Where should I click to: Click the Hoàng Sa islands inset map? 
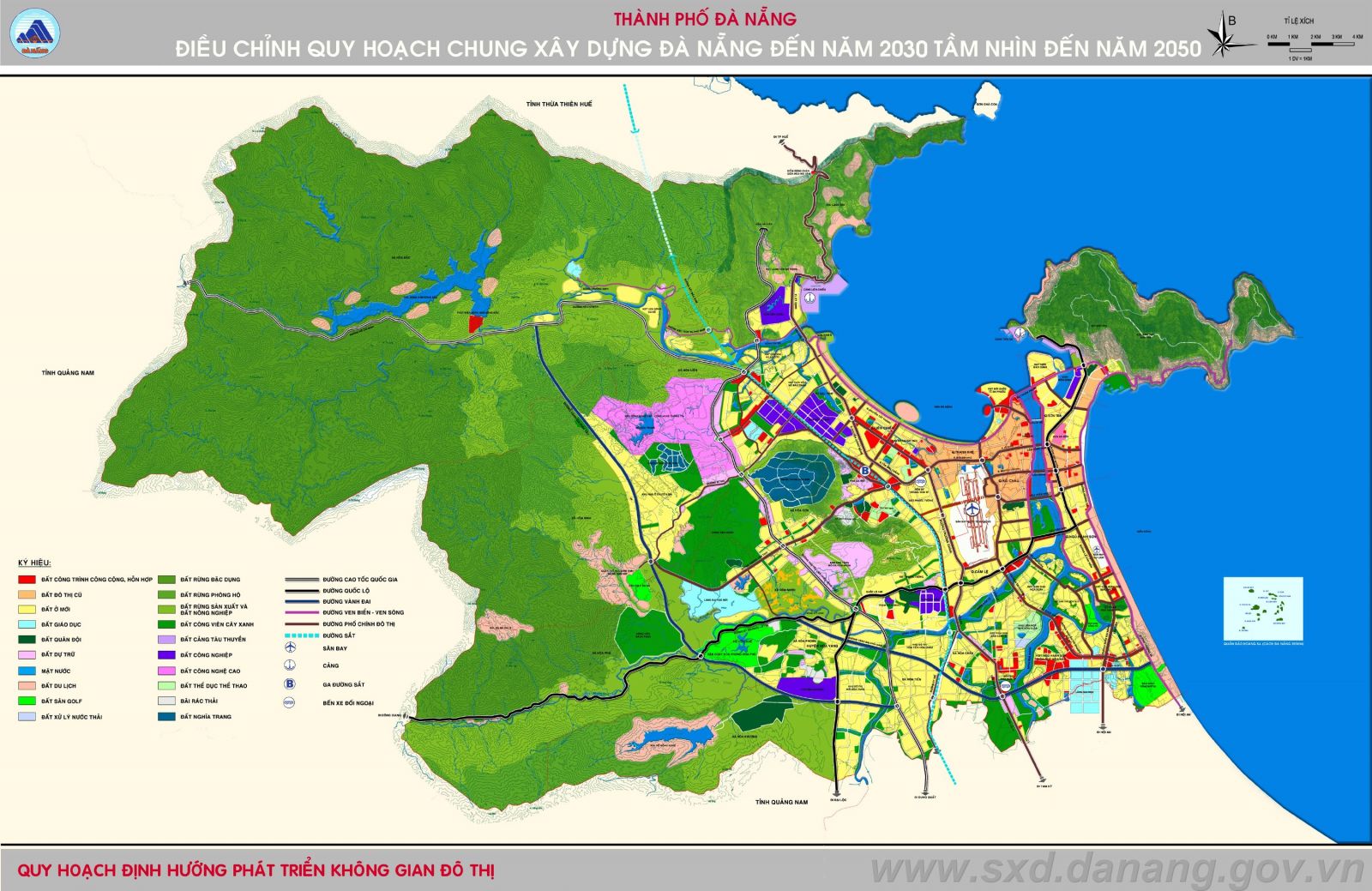[x=1262, y=609]
